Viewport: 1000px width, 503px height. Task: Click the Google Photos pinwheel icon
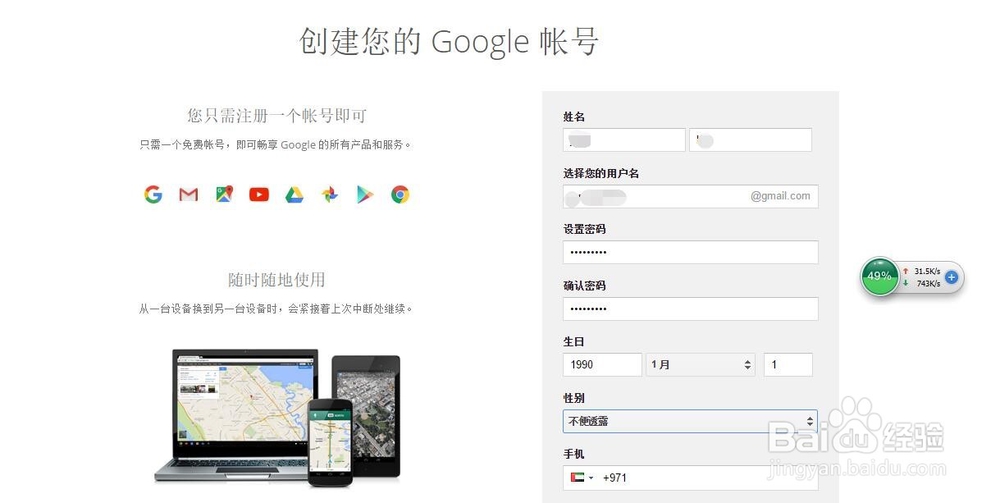pyautogui.click(x=330, y=194)
